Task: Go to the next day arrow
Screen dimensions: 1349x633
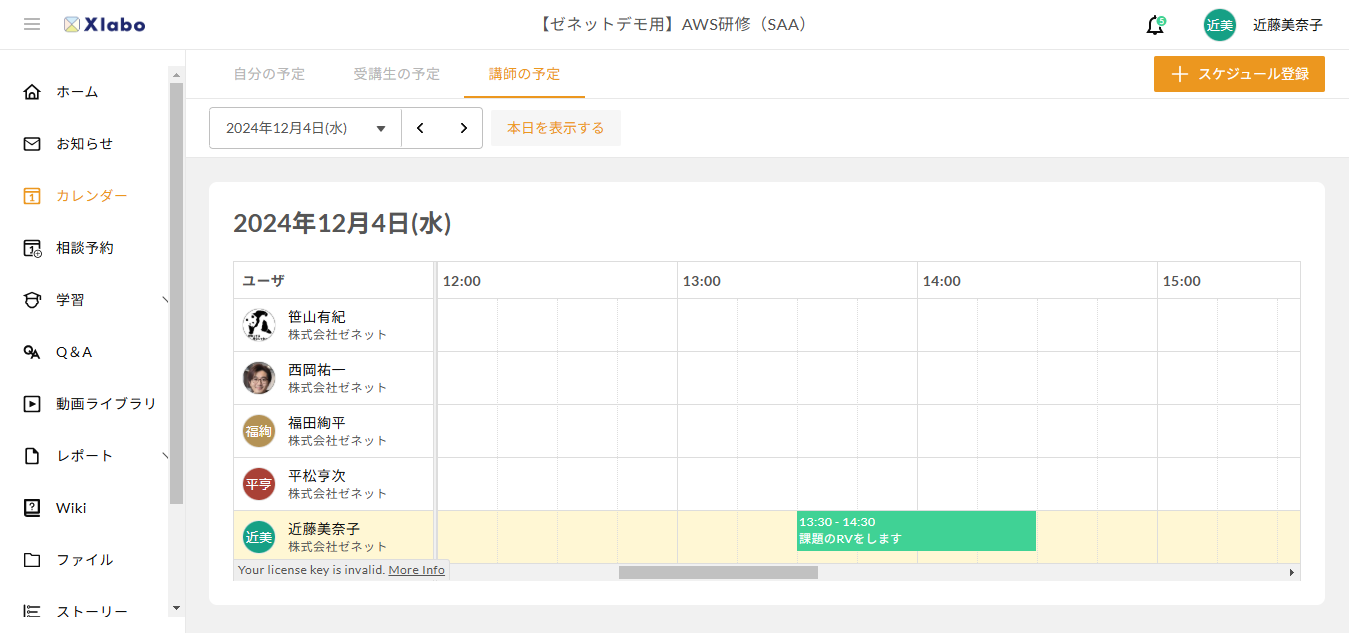Action: pos(463,128)
